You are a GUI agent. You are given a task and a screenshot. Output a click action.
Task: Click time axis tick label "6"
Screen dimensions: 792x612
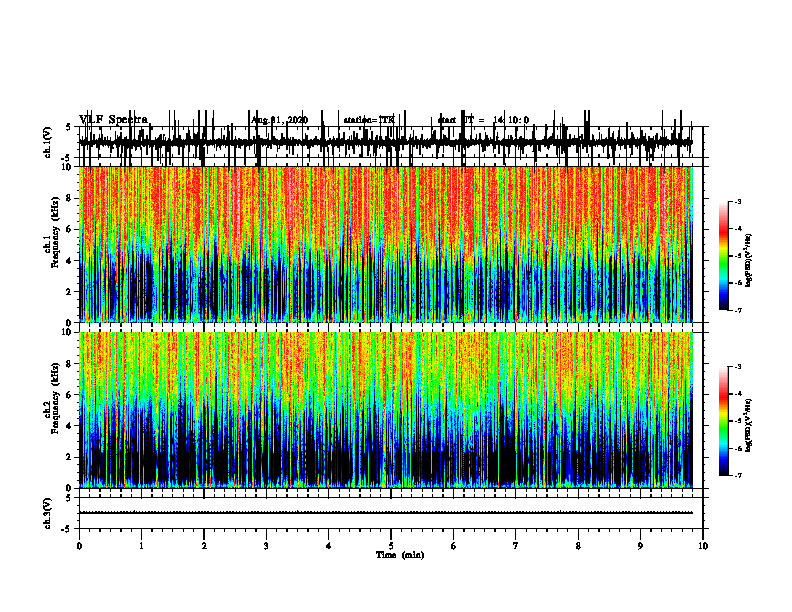click(x=454, y=546)
